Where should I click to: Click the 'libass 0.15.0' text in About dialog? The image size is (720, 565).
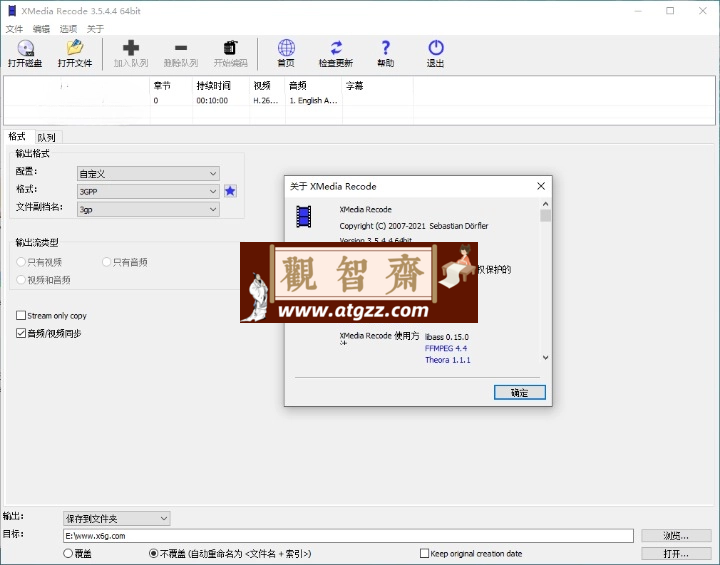pos(447,337)
